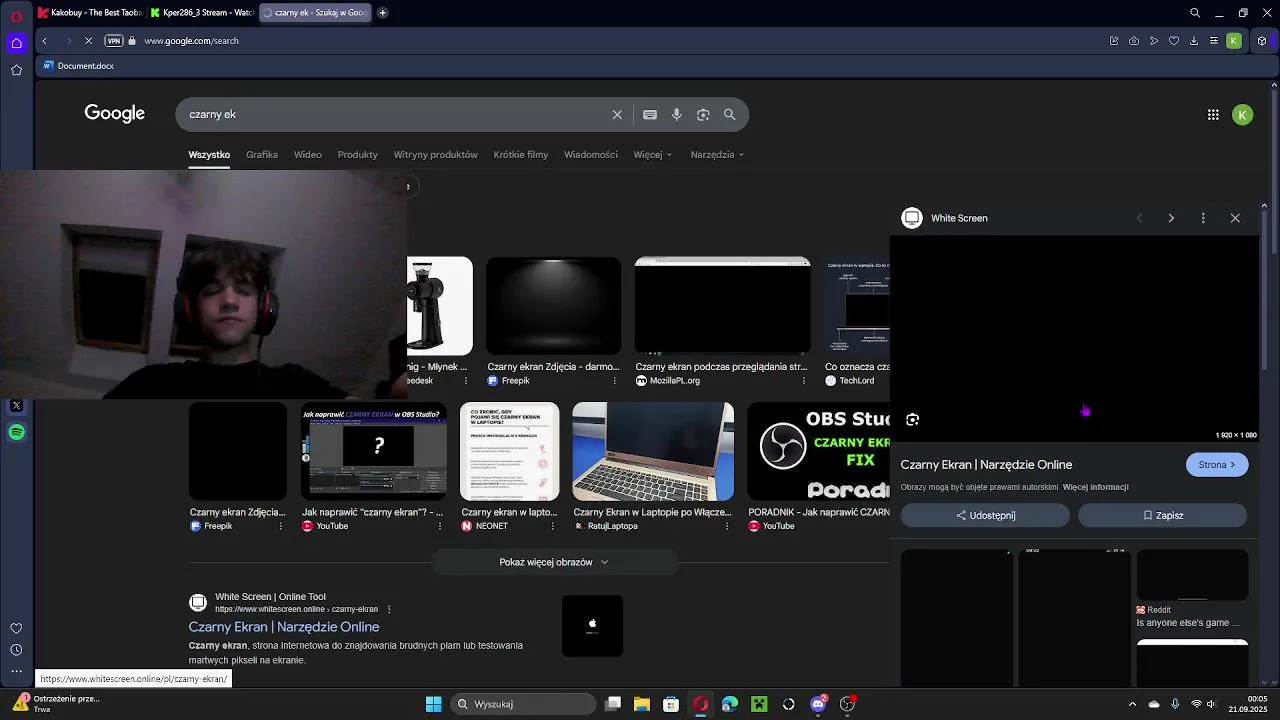The height and width of the screenshot is (720, 1280).
Task: Open Opera sidebar bookmarks star icon
Action: [16, 70]
